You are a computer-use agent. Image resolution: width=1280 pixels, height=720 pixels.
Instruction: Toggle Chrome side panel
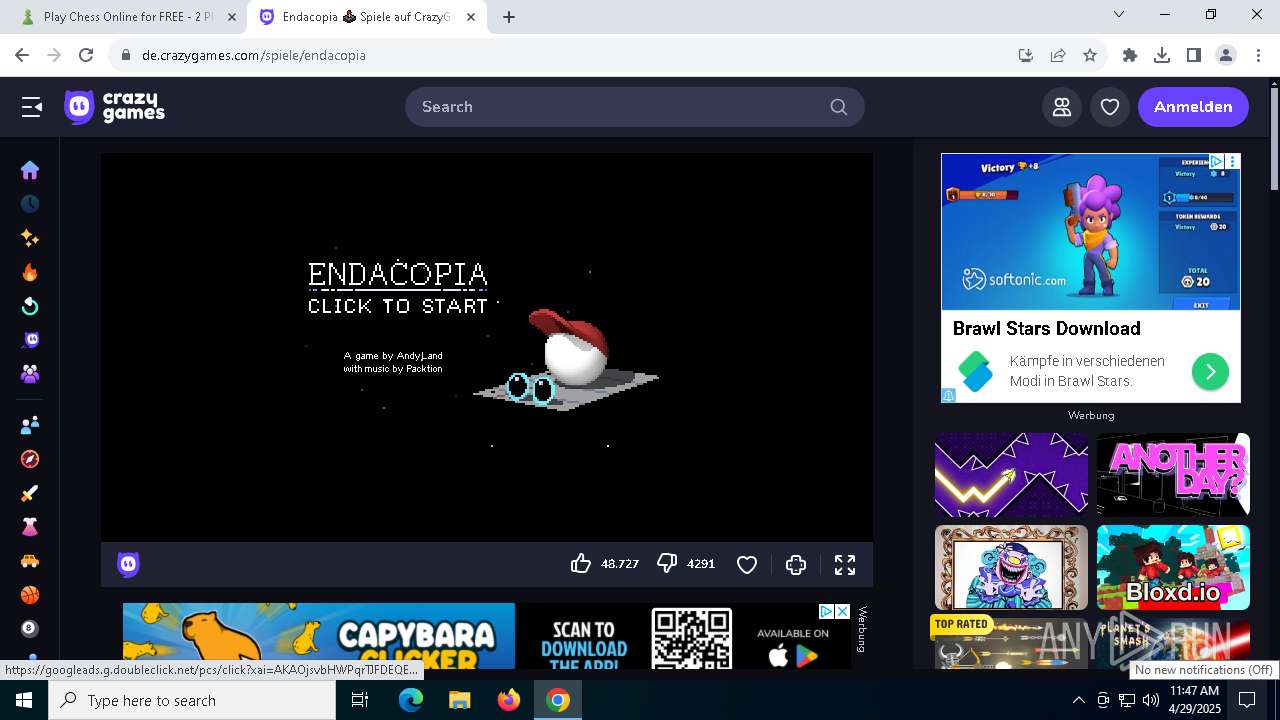1194,55
